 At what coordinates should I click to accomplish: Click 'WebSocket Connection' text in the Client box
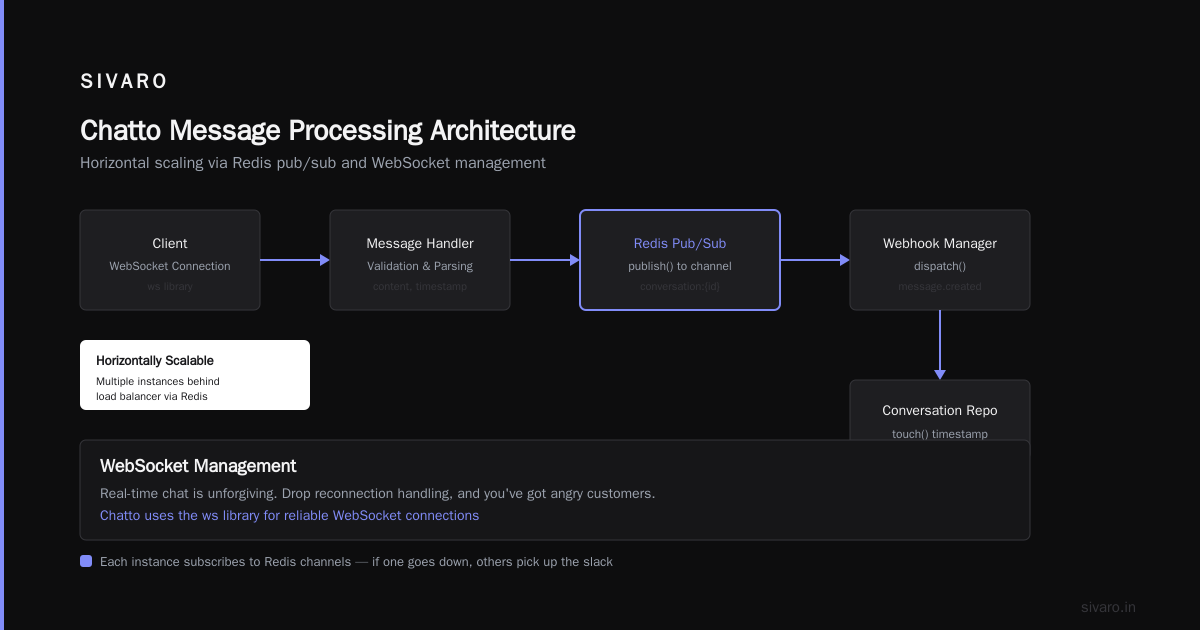tap(170, 266)
